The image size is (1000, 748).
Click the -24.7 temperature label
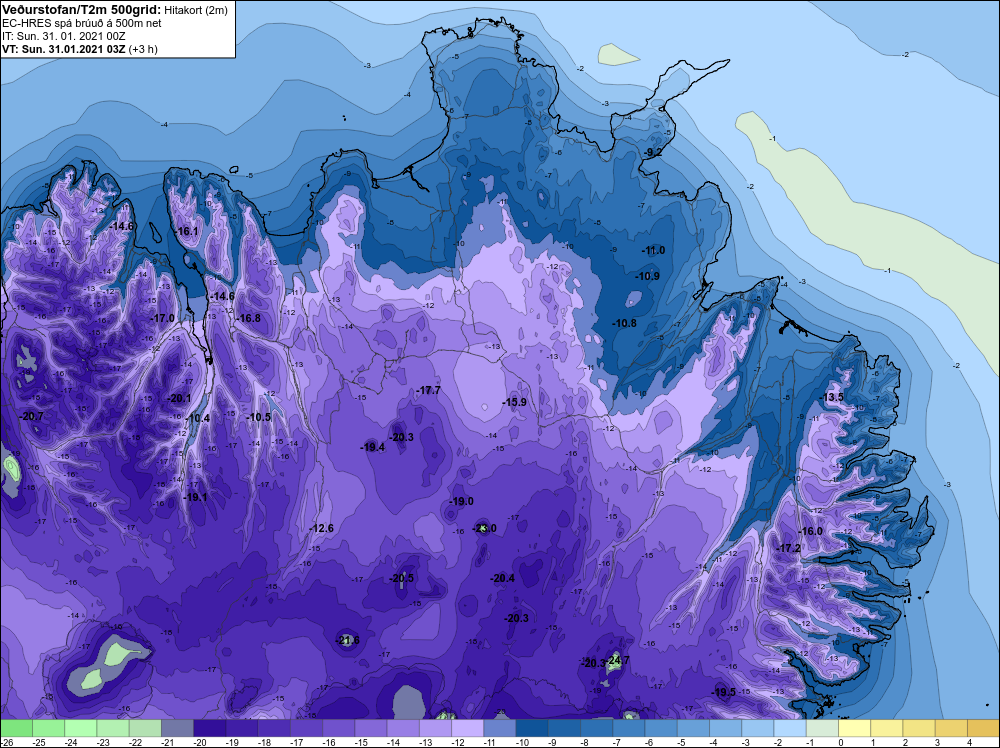[617, 660]
